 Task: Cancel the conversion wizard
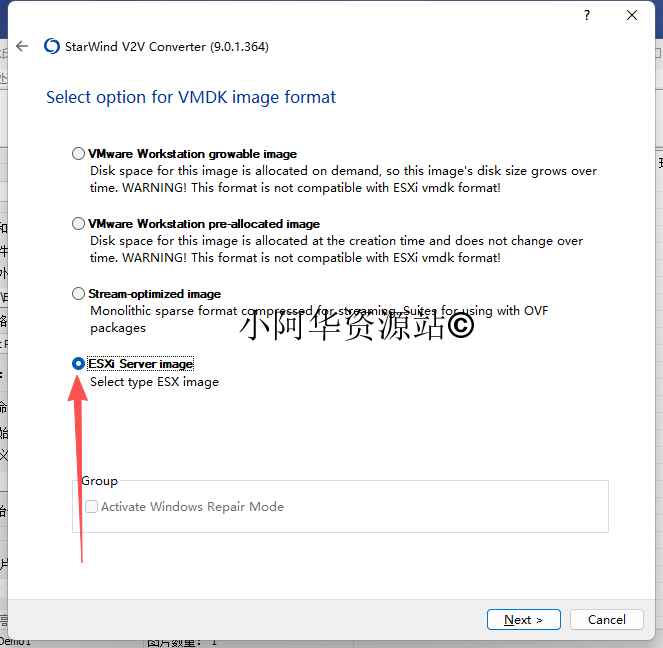point(606,620)
